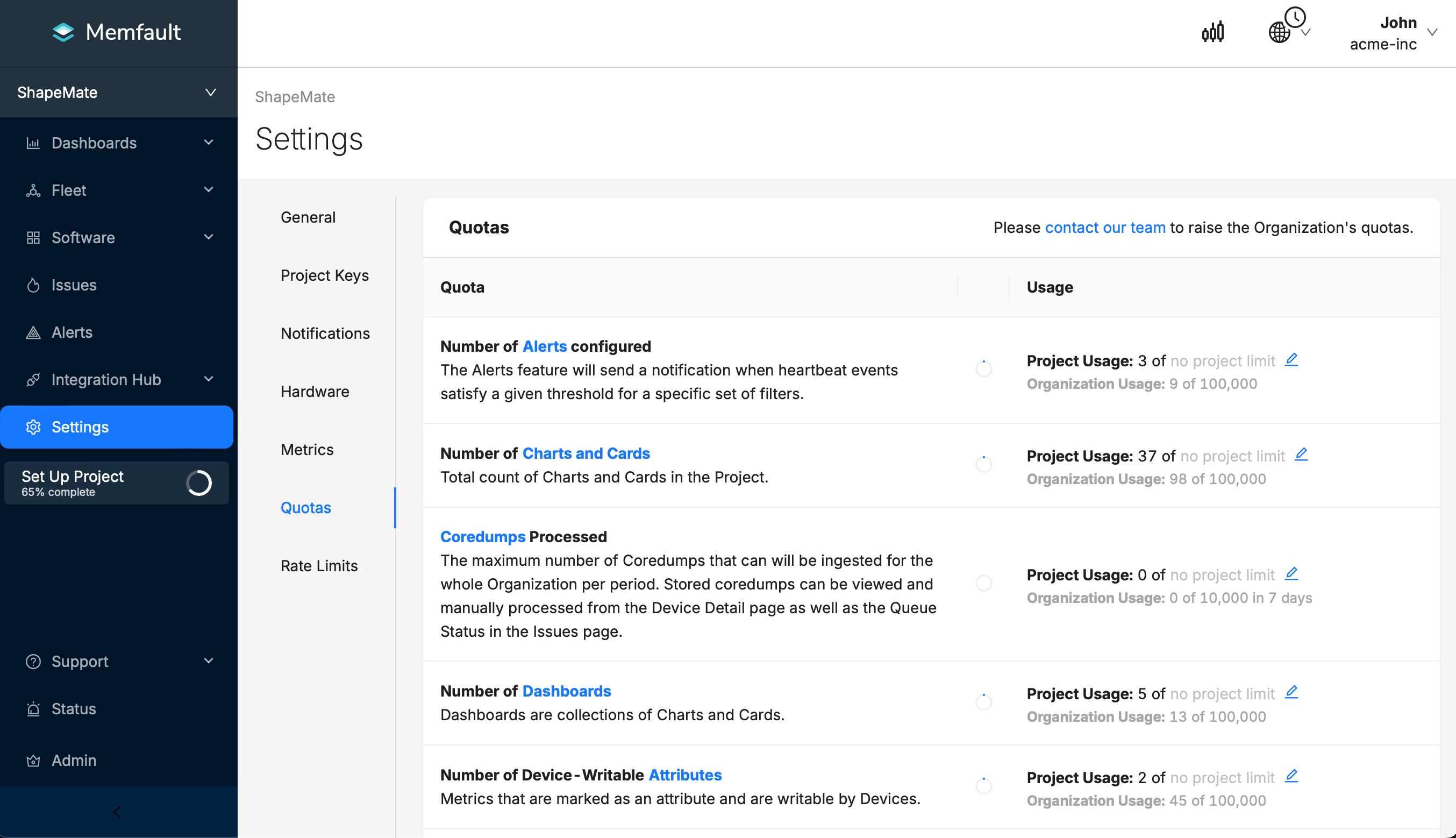This screenshot has height=838, width=1456.
Task: Select the Integration Hub plug icon
Action: 33,379
